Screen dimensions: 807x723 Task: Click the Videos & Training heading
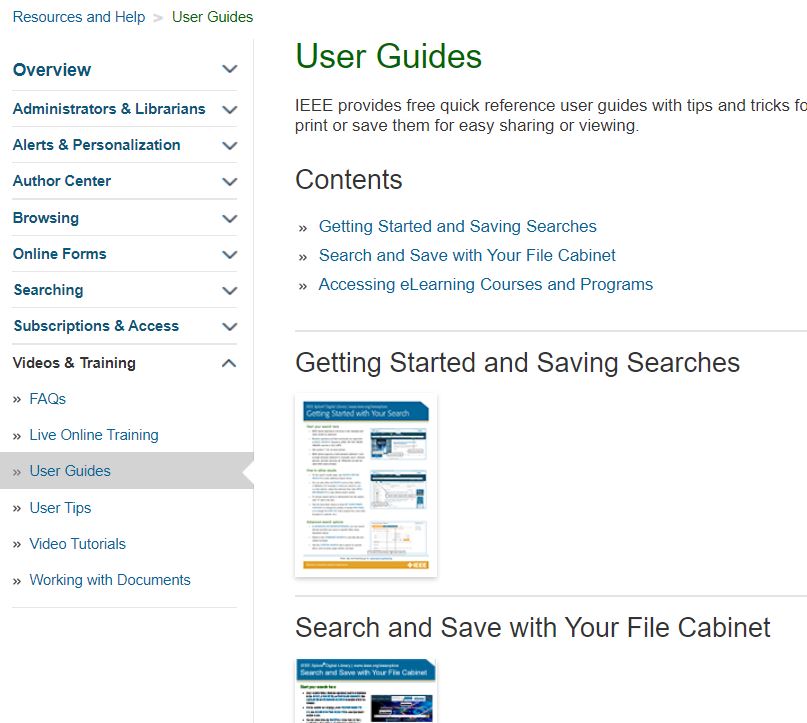[x=74, y=363]
